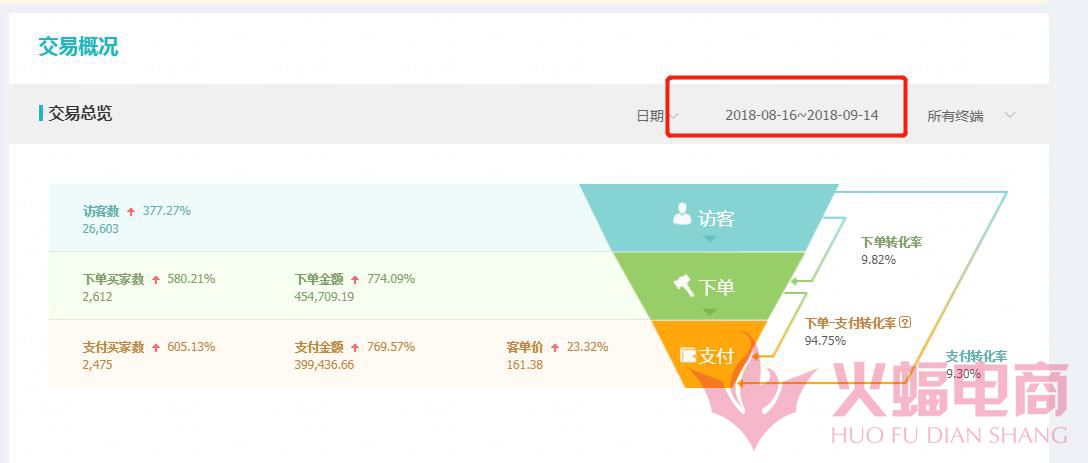Click the 支付金额 metric label
1088x463 pixels.
point(319,347)
